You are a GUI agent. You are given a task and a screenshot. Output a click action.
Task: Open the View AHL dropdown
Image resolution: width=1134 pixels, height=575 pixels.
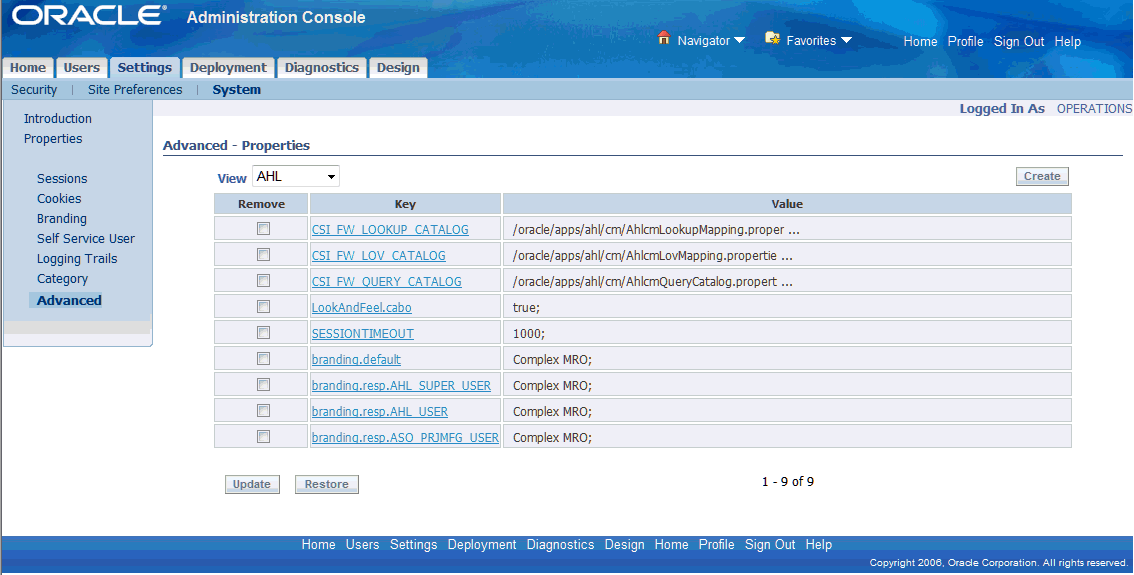click(x=296, y=176)
